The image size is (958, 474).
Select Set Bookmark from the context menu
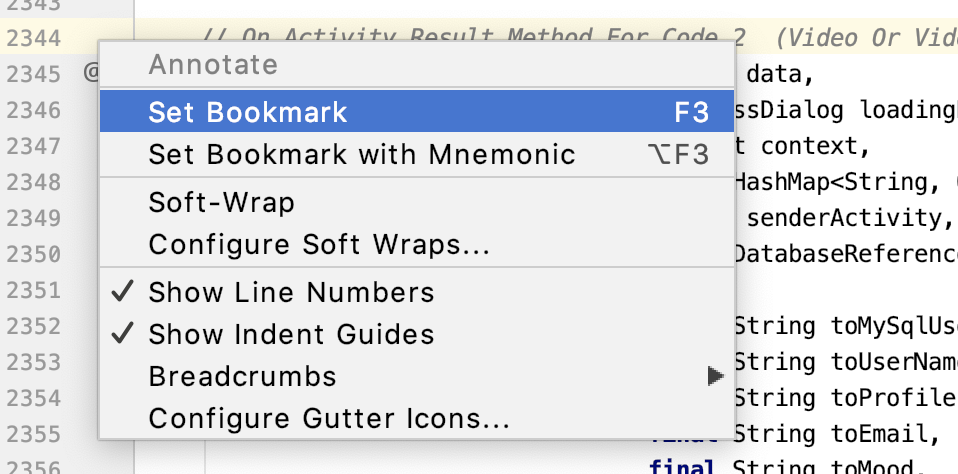click(248, 111)
